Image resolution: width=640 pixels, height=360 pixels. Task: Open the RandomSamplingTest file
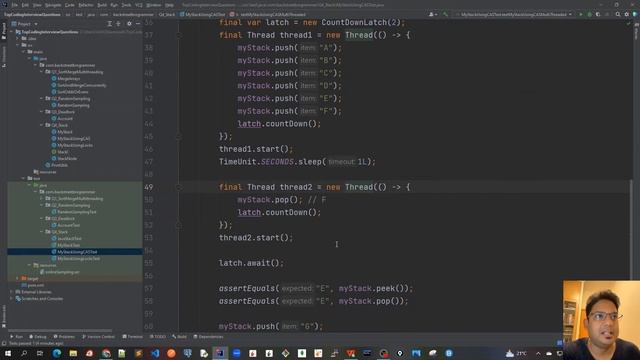pos(74,212)
